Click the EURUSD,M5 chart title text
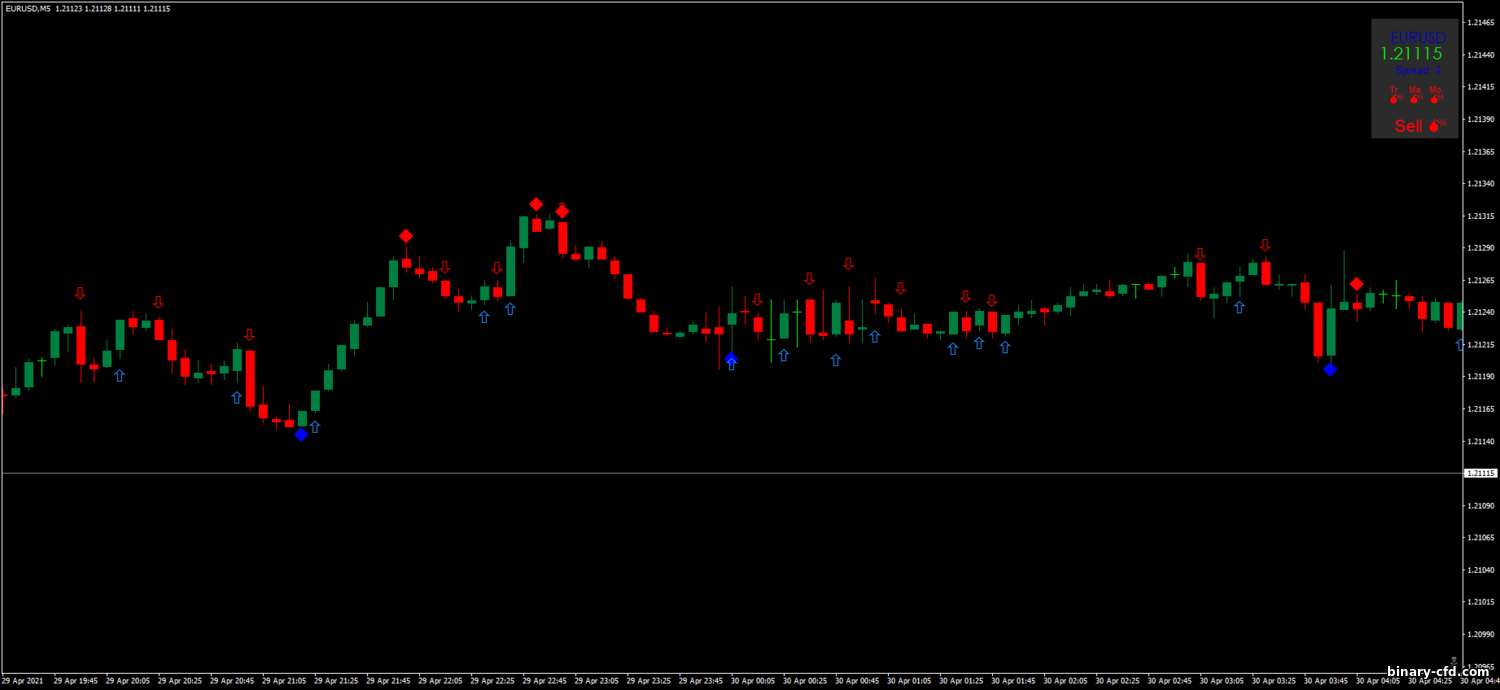Image resolution: width=1500 pixels, height=690 pixels. point(26,8)
